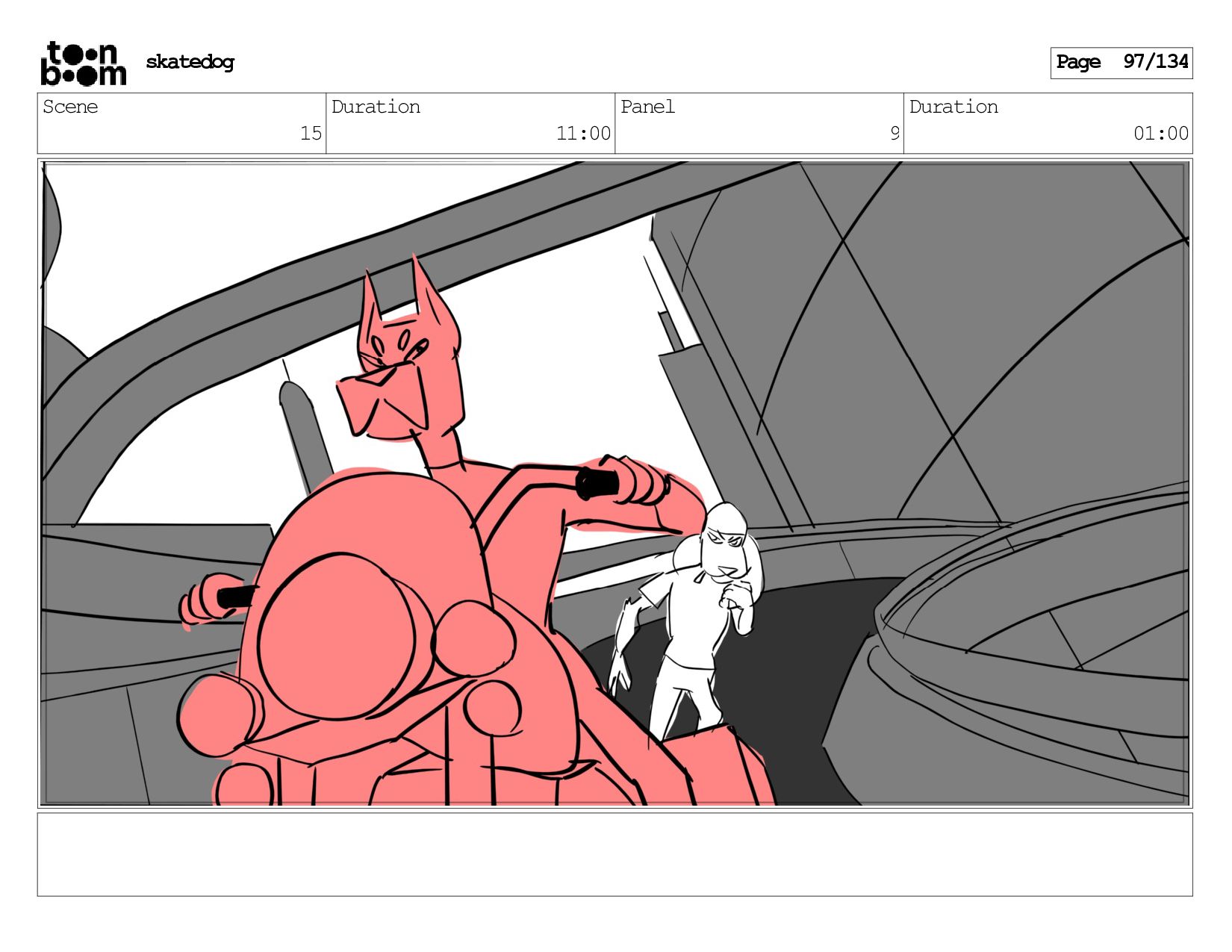Viewport: 1232px width, 952px height.
Task: Click the storyboard panel drawing of the red dog
Action: coord(615,483)
